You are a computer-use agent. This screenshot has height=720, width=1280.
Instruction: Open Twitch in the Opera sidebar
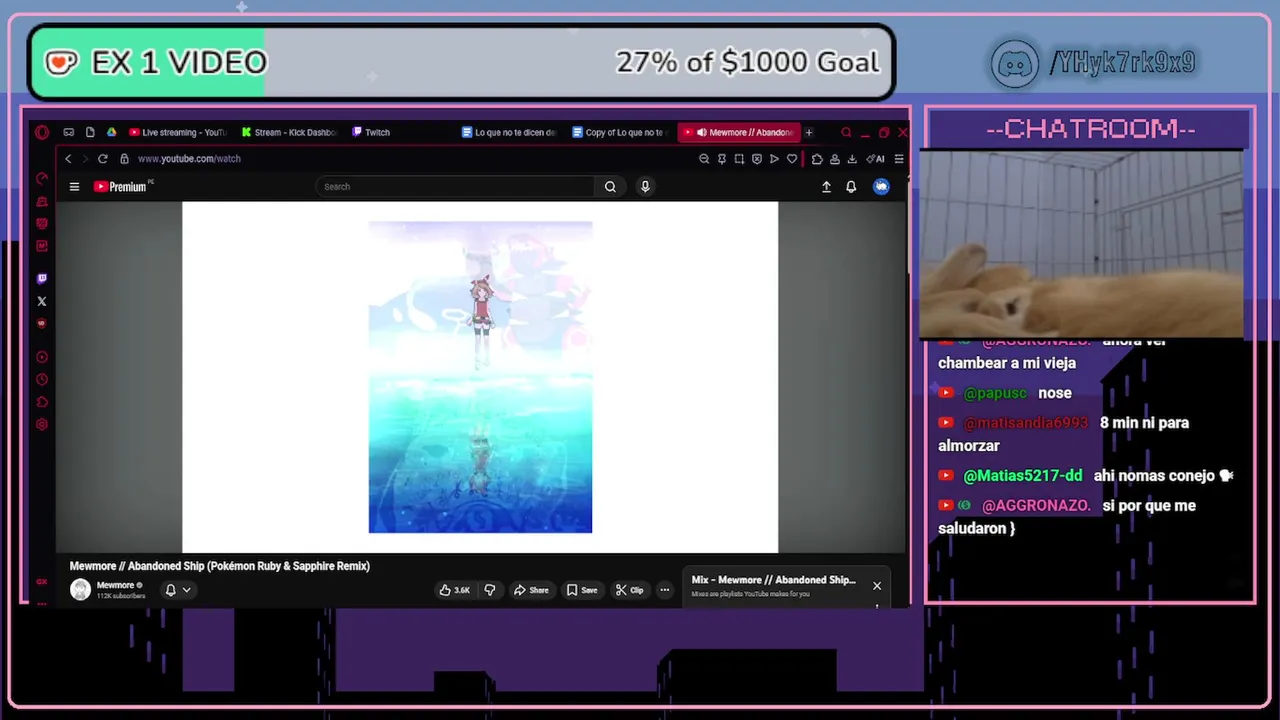tap(42, 278)
